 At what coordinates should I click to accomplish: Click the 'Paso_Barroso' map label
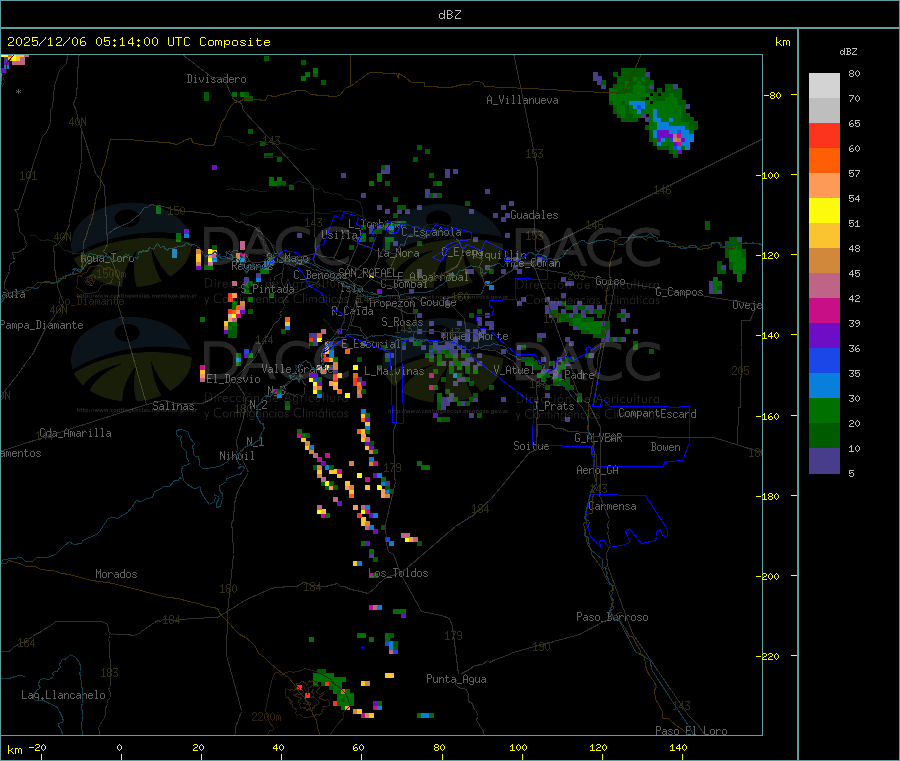(612, 617)
